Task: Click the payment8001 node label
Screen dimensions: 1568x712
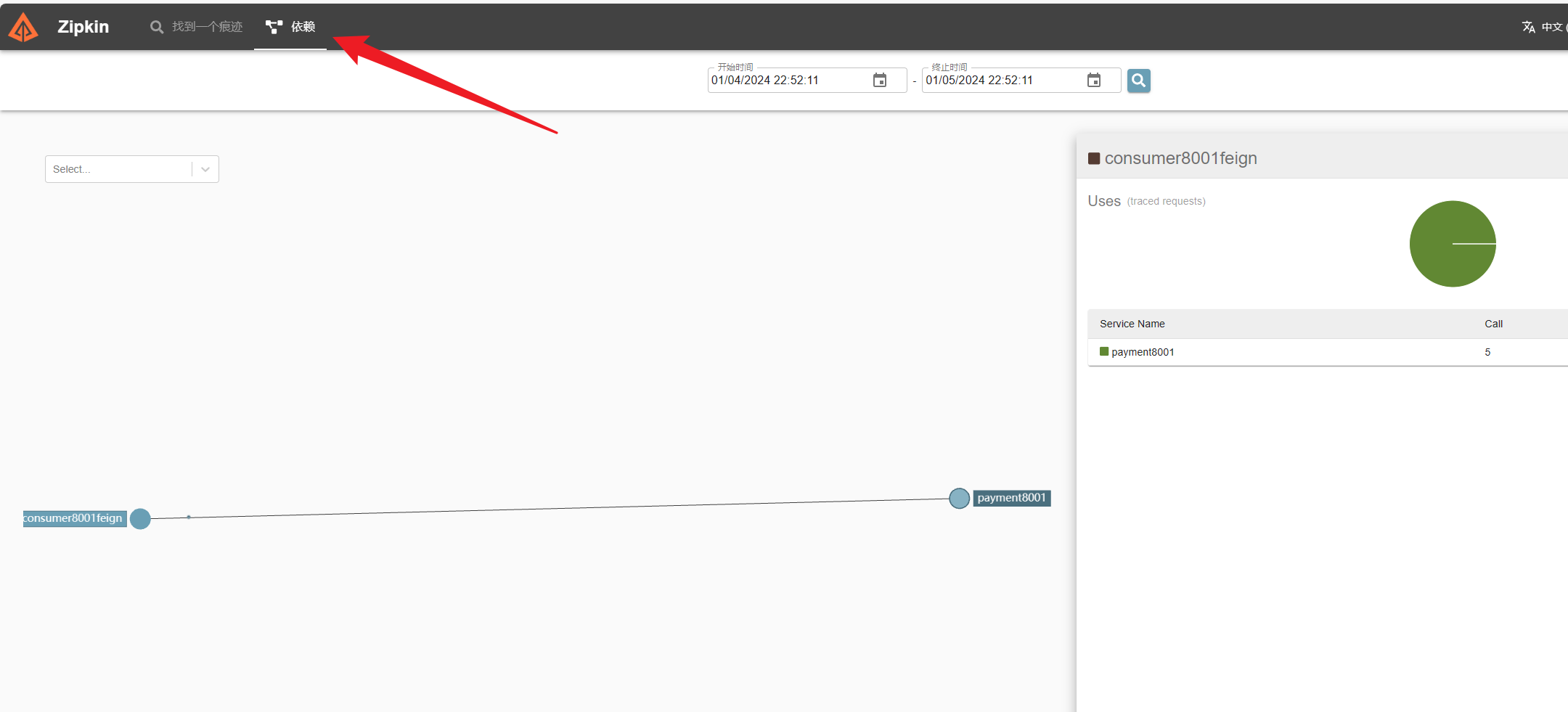Action: (1011, 498)
